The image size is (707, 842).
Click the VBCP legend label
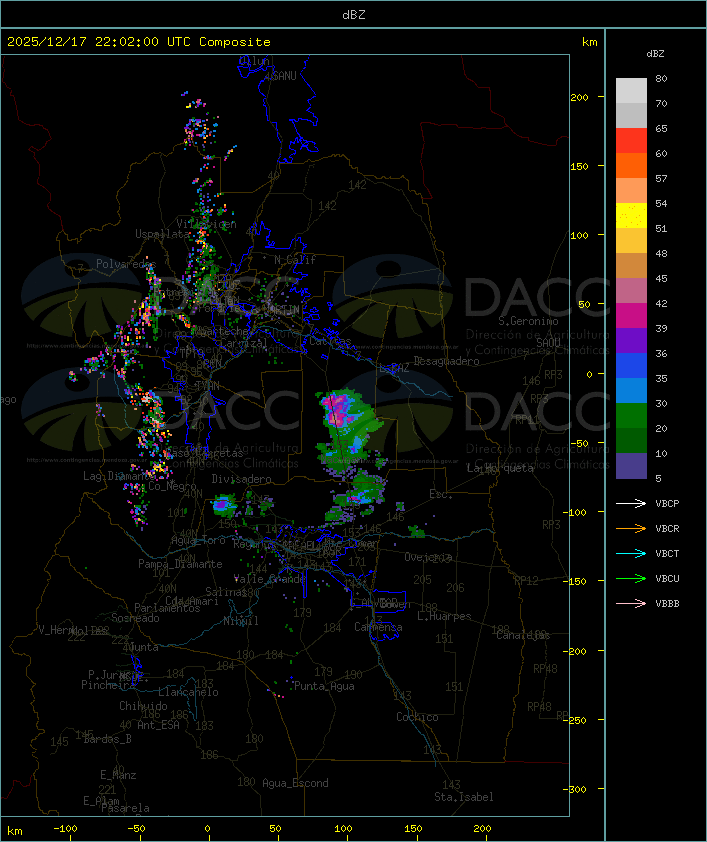pos(667,504)
